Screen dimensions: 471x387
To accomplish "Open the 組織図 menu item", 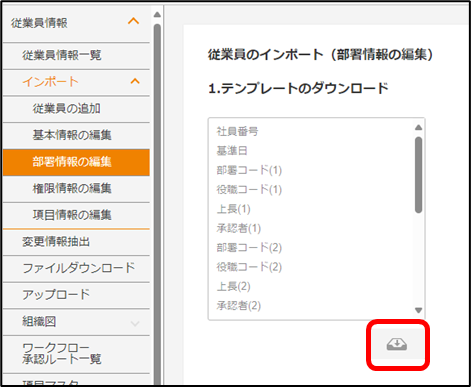I will point(76,322).
